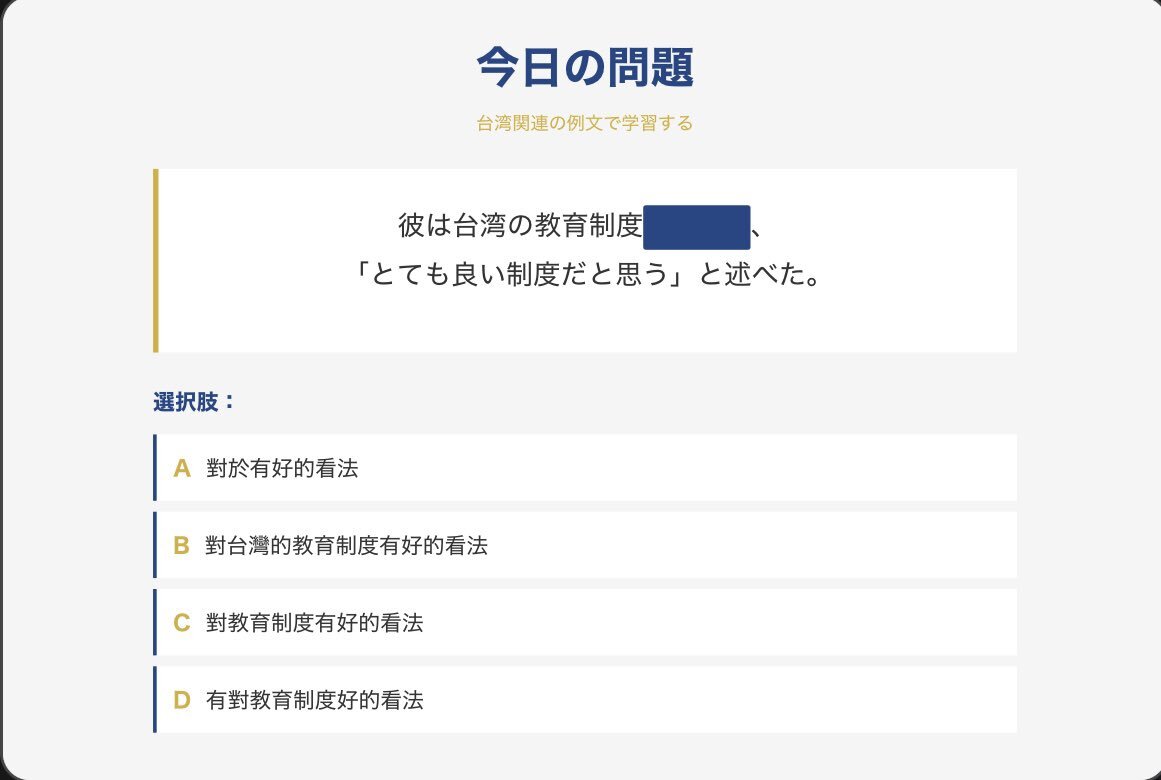The width and height of the screenshot is (1161, 780).
Task: Click the sentence text 彼は台湾の教育制度
Action: [519, 227]
